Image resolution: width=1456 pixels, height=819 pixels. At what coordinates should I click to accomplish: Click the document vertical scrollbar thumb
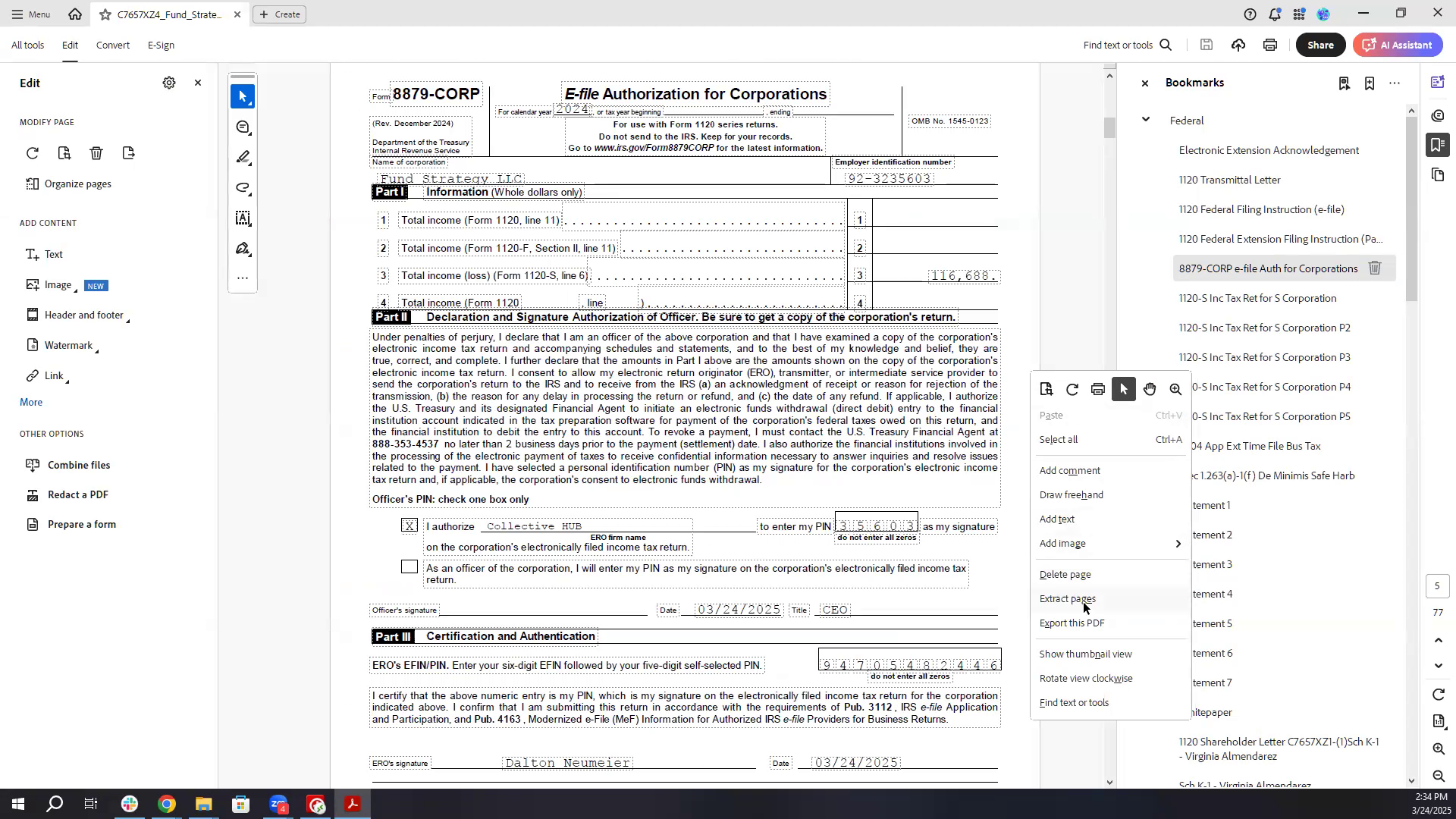coord(1110,128)
